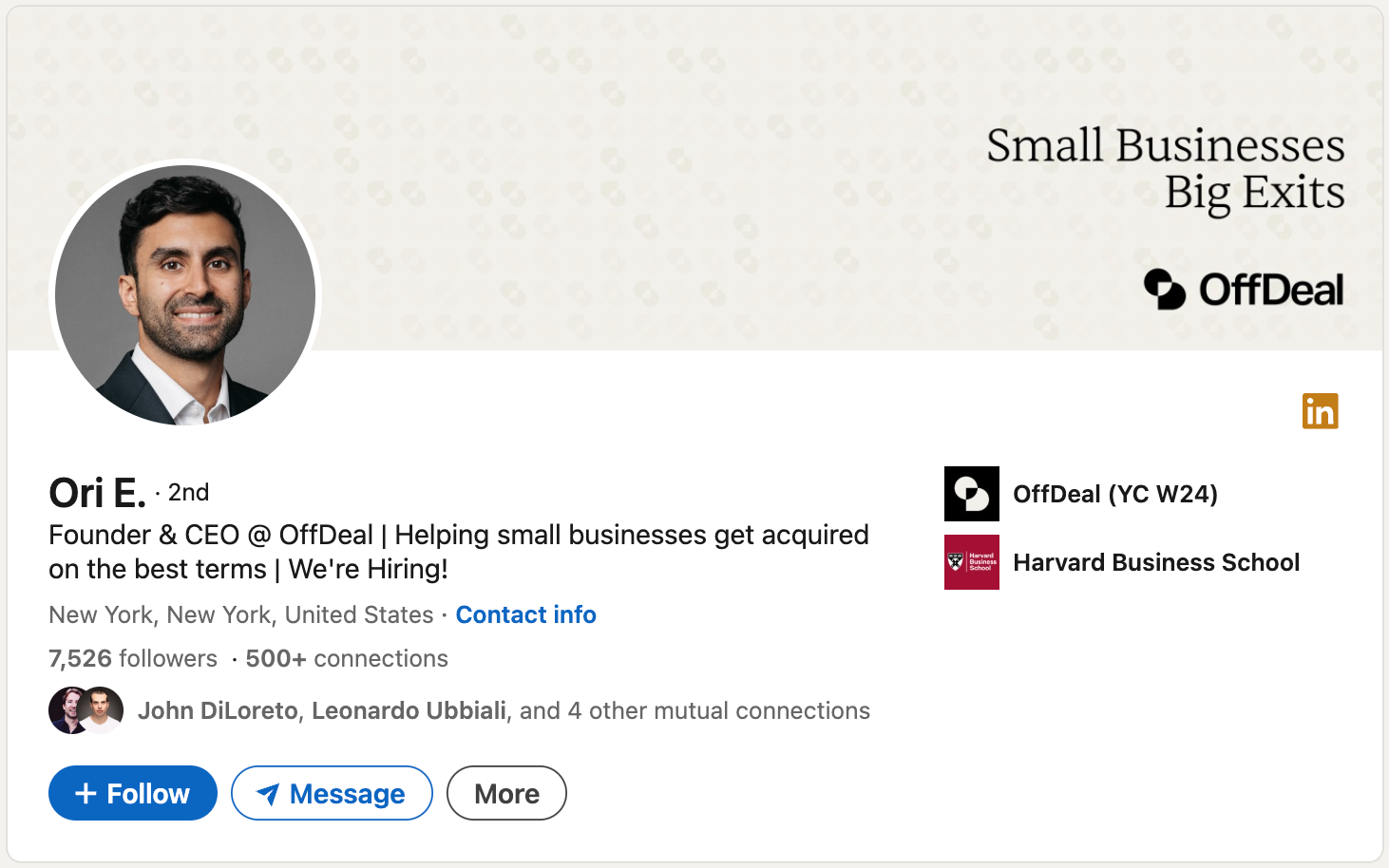Click the plus icon inside Follow button
The height and width of the screenshot is (868, 1389).
85,792
